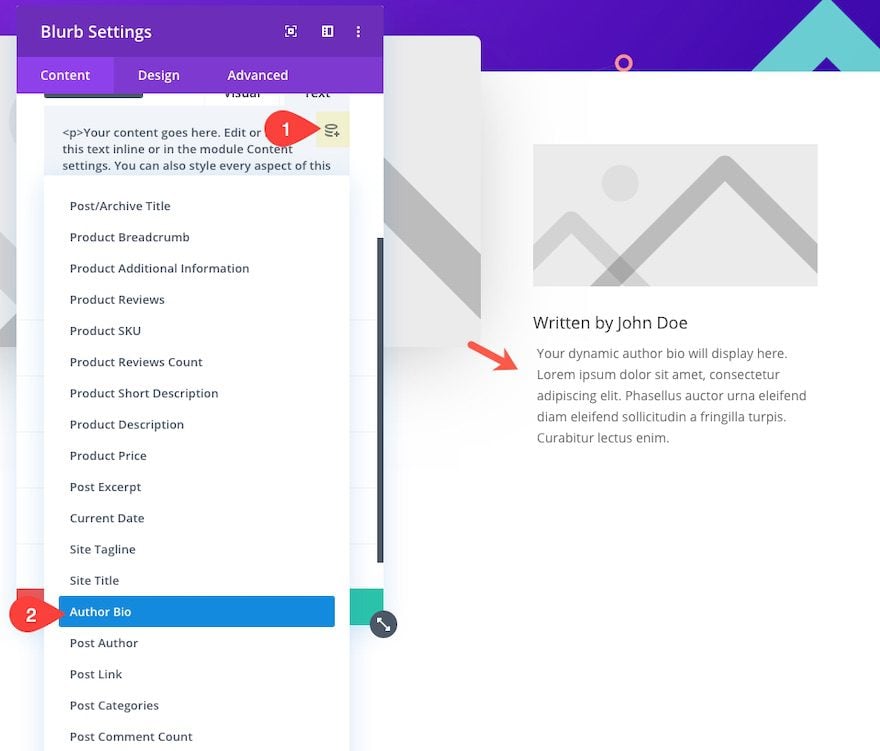Pick Post Link from the list
This screenshot has width=880, height=751.
(x=196, y=674)
